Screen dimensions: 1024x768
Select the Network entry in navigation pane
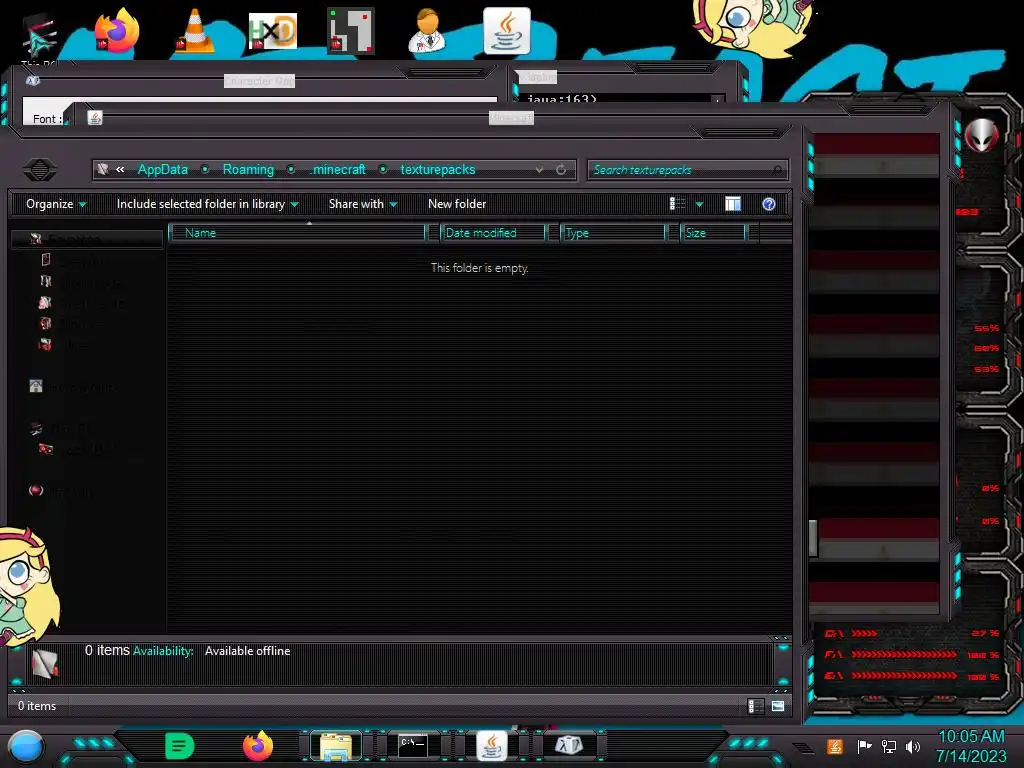[62, 490]
